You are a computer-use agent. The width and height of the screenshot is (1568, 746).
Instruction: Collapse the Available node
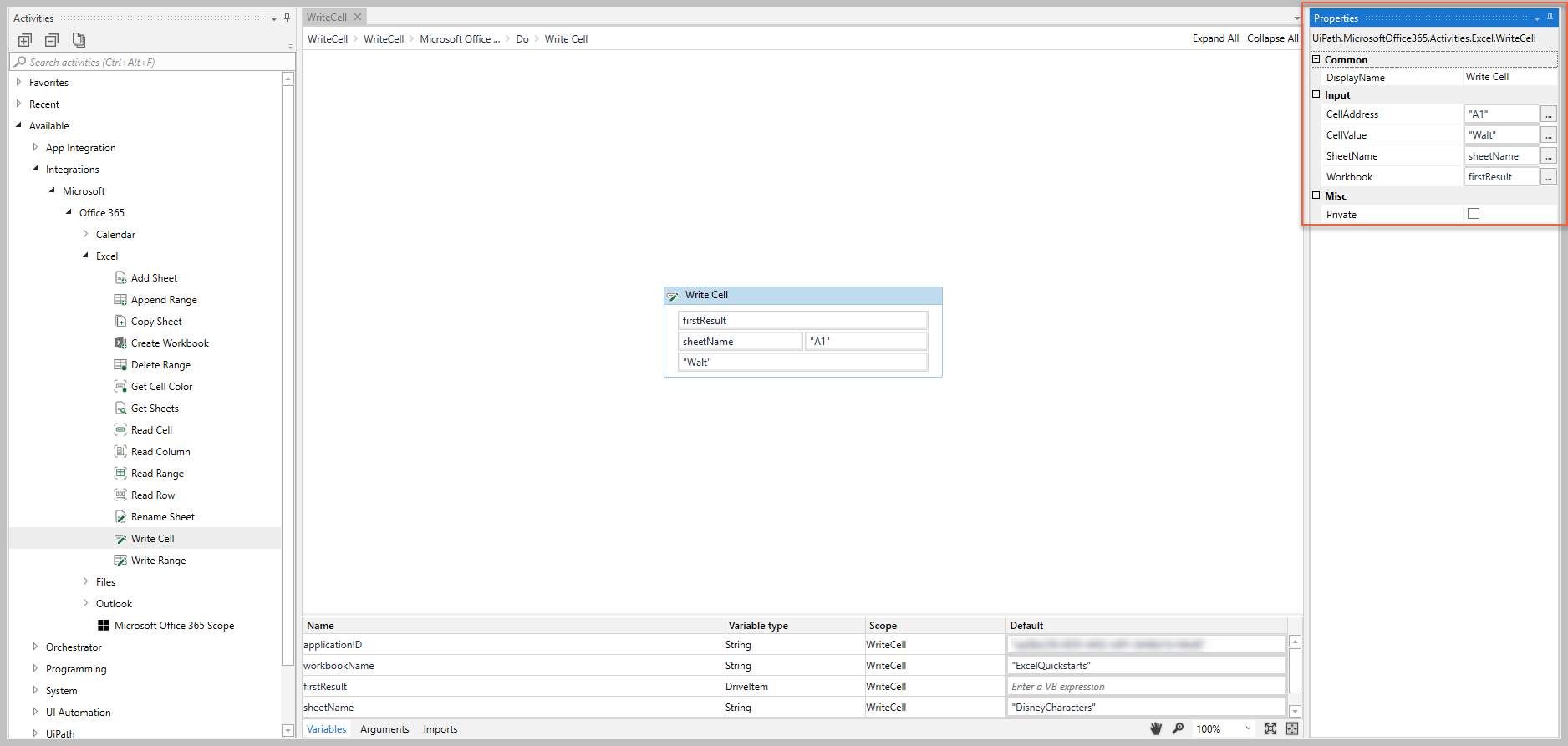tap(19, 125)
